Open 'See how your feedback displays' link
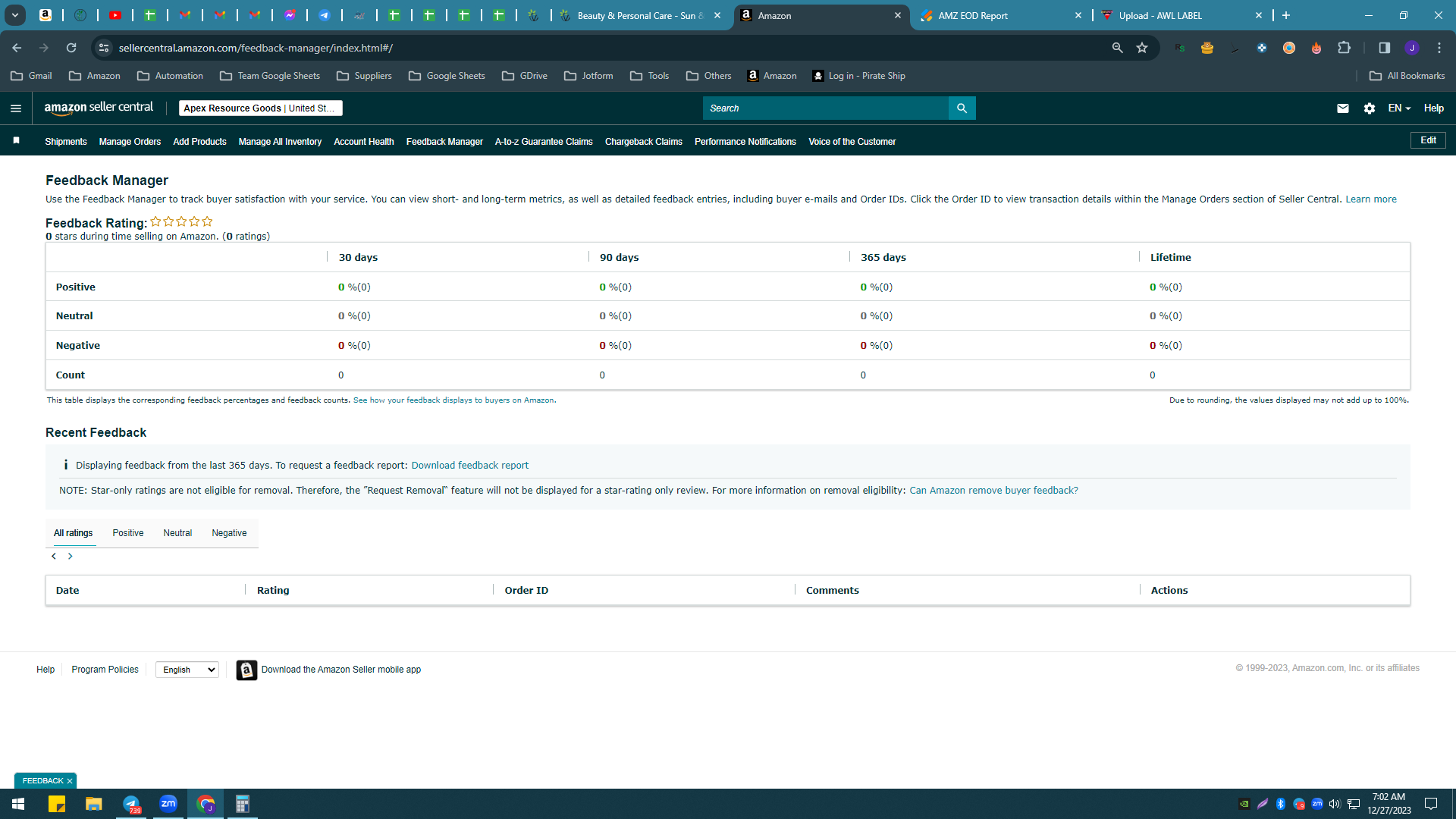This screenshot has width=1456, height=819. point(453,400)
